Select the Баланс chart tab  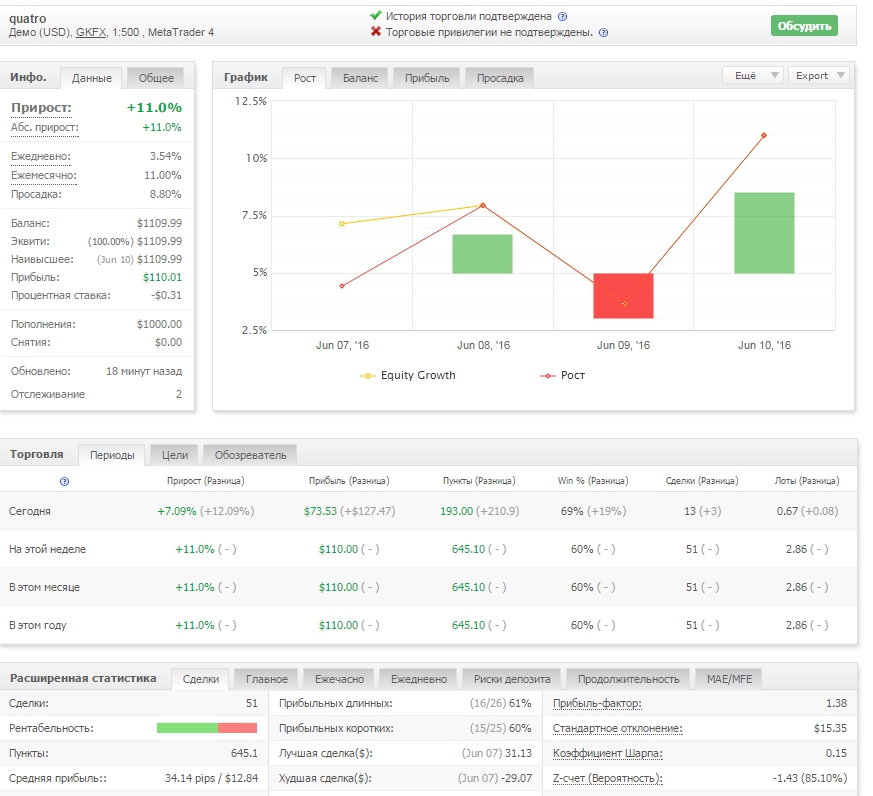pyautogui.click(x=360, y=78)
